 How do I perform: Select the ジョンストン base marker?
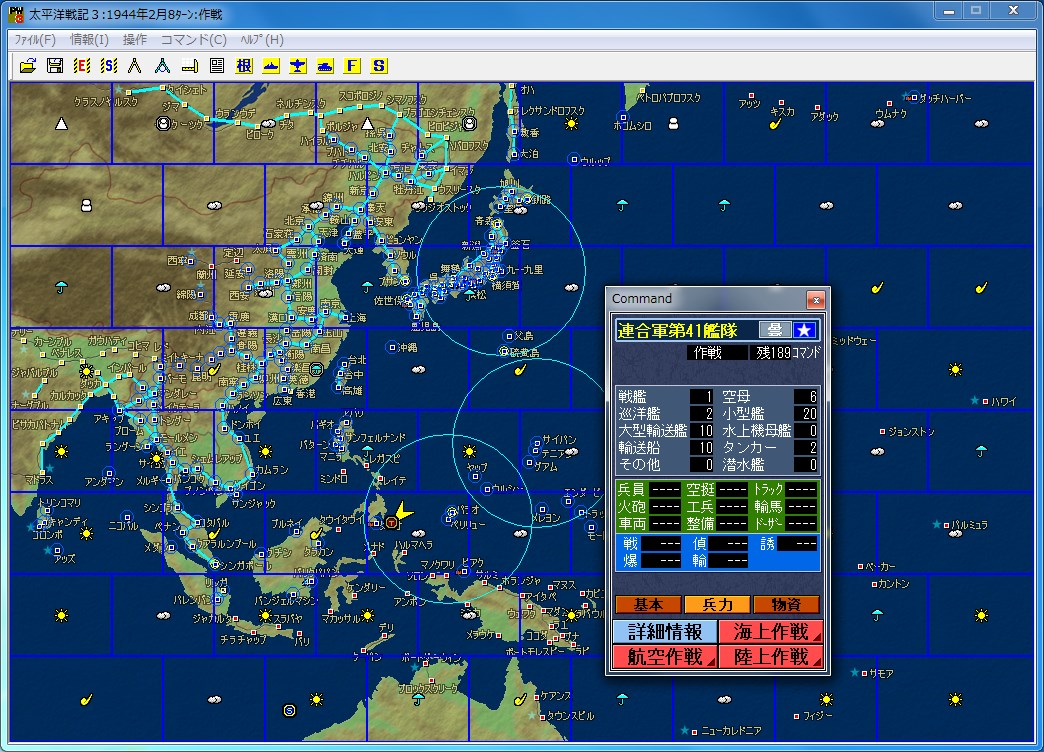pos(882,432)
